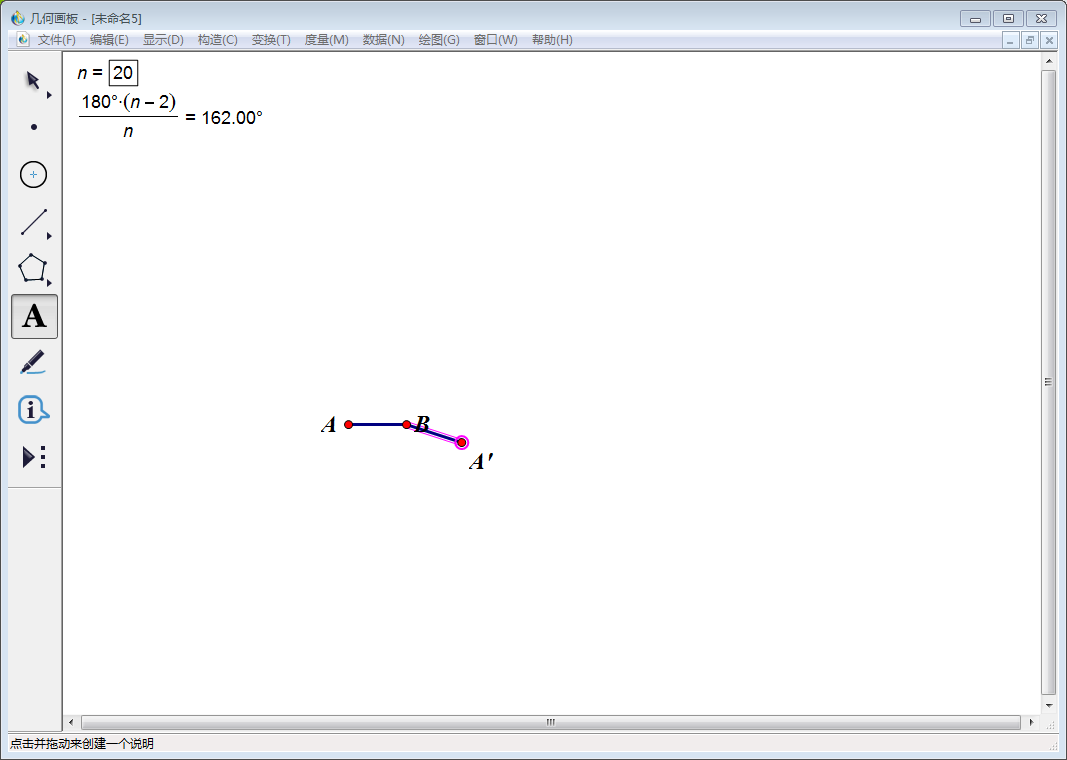The width and height of the screenshot is (1067, 760).
Task: Select the Straightedge segment tool
Action: (x=33, y=222)
